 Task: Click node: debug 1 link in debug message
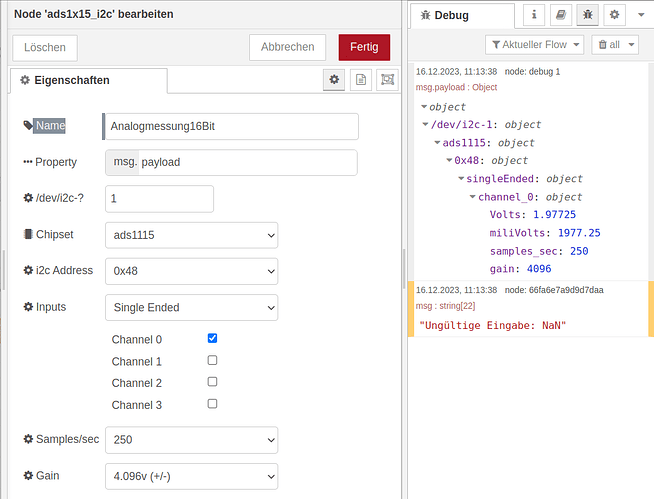[532, 72]
